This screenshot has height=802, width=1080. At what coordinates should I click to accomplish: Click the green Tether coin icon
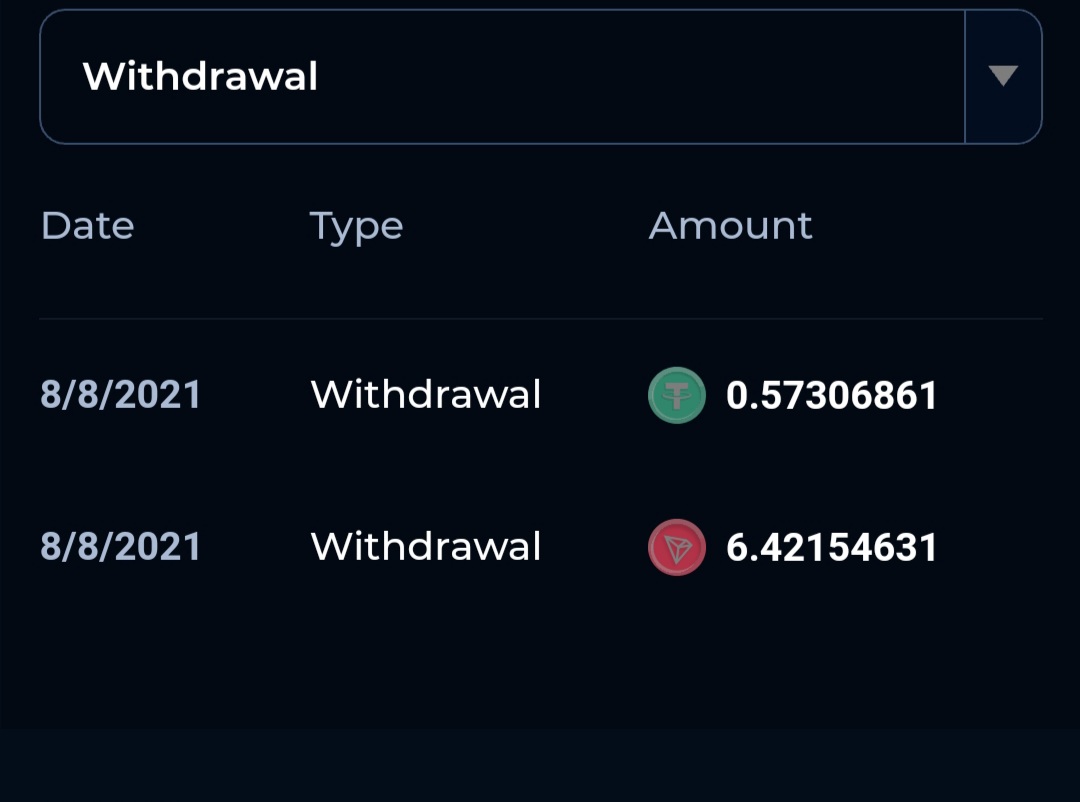tap(677, 395)
